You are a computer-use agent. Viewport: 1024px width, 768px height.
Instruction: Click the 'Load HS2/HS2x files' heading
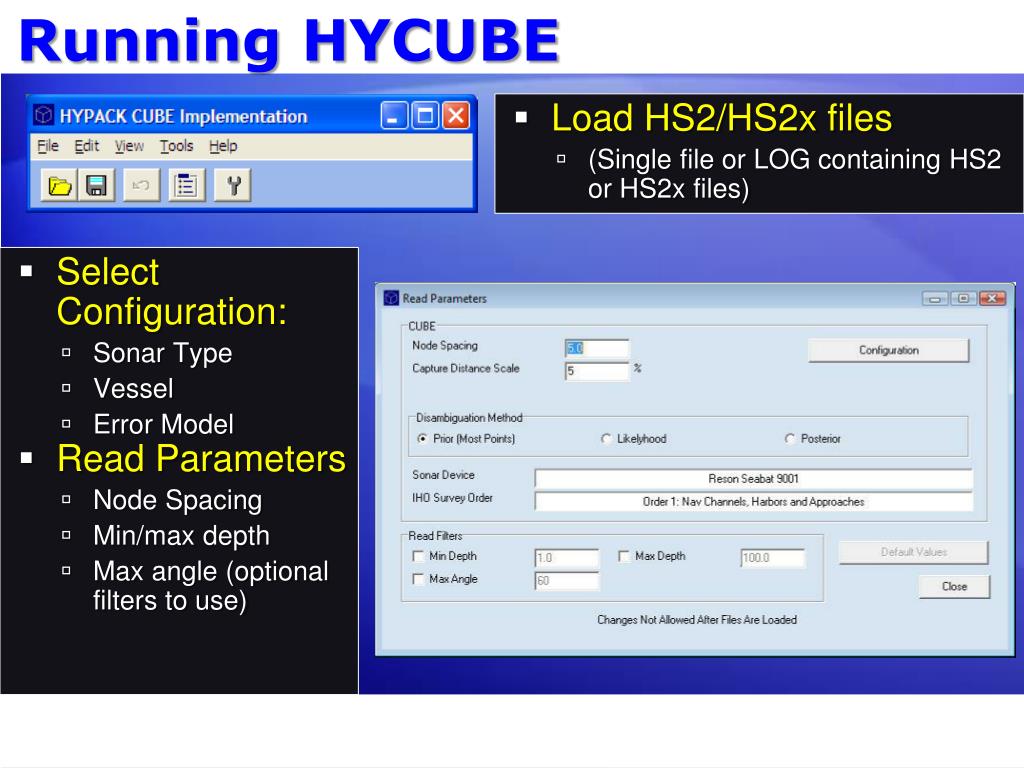[x=722, y=118]
